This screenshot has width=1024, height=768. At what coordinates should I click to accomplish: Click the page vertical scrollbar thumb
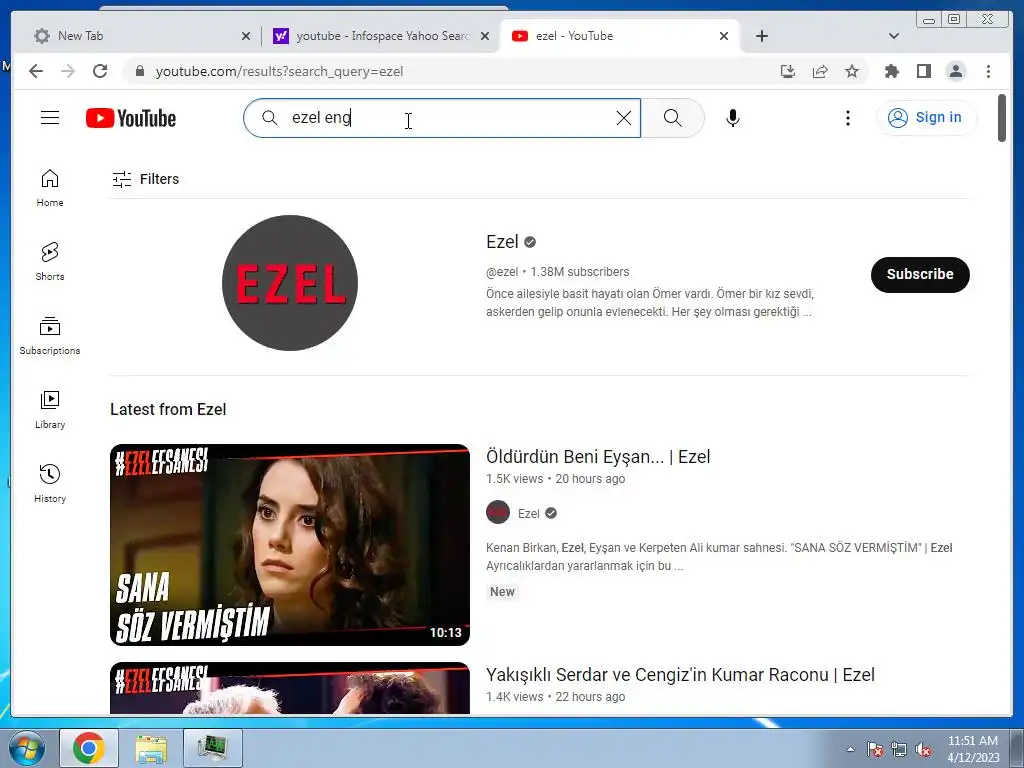1002,118
